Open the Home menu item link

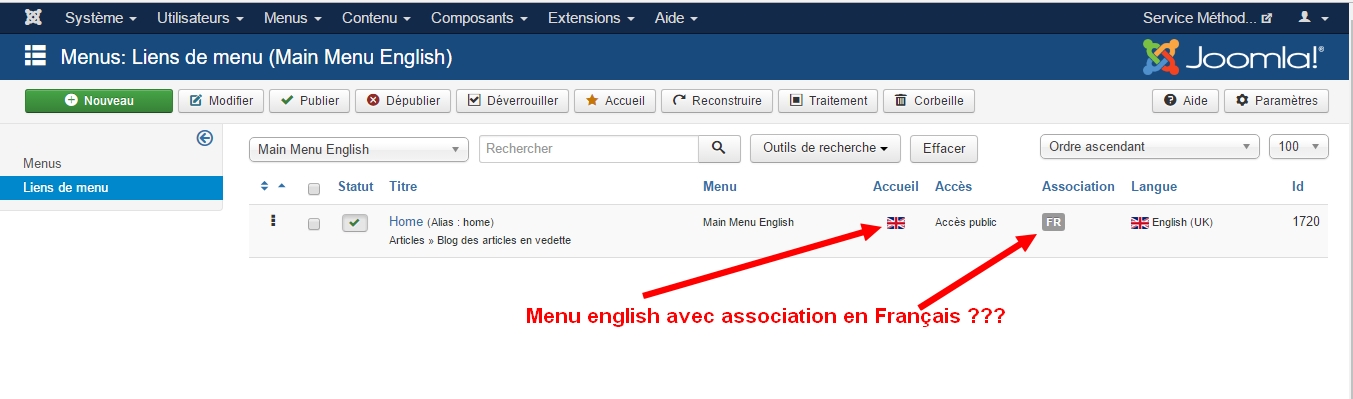406,221
